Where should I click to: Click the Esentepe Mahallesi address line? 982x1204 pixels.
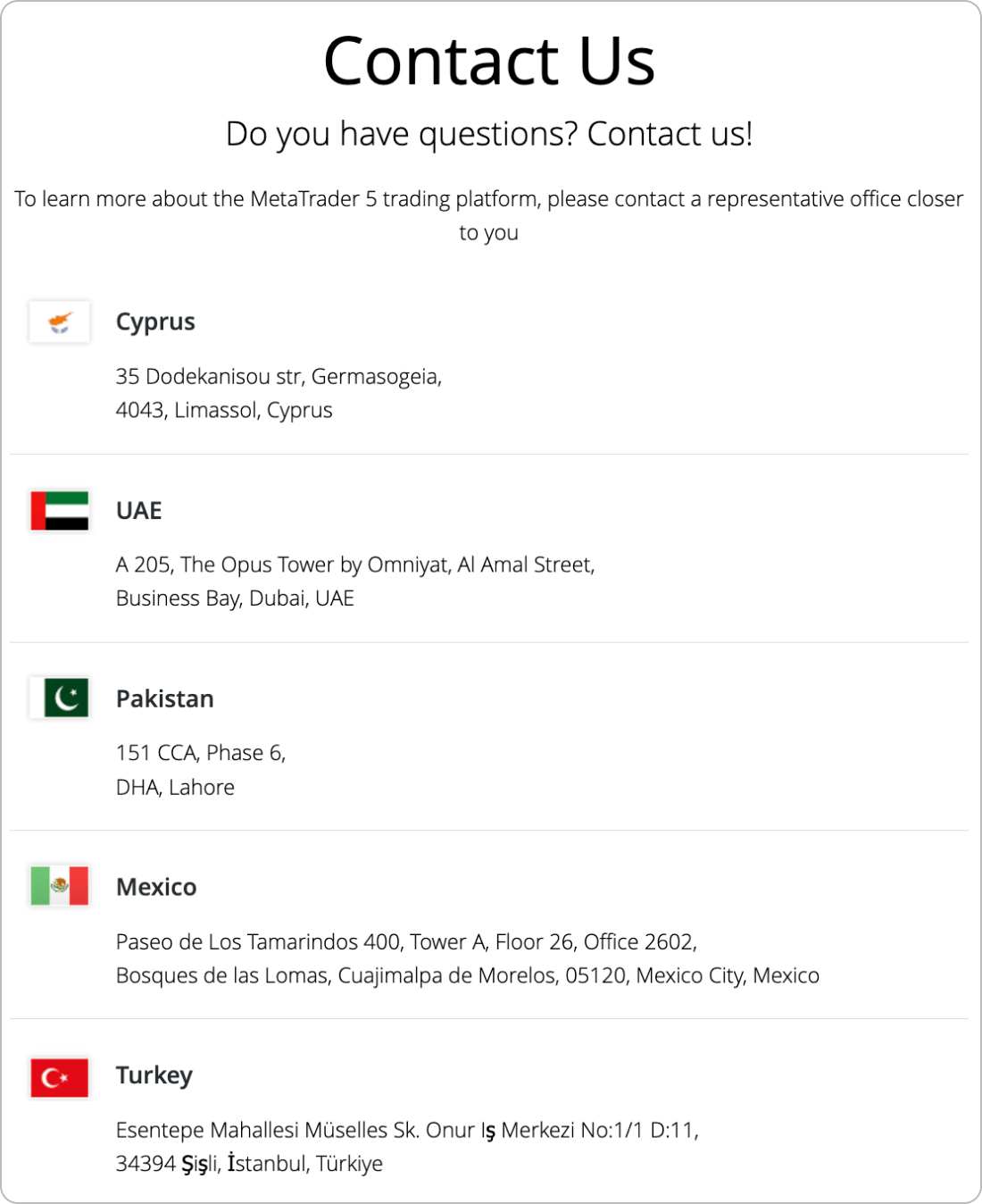click(x=407, y=1131)
